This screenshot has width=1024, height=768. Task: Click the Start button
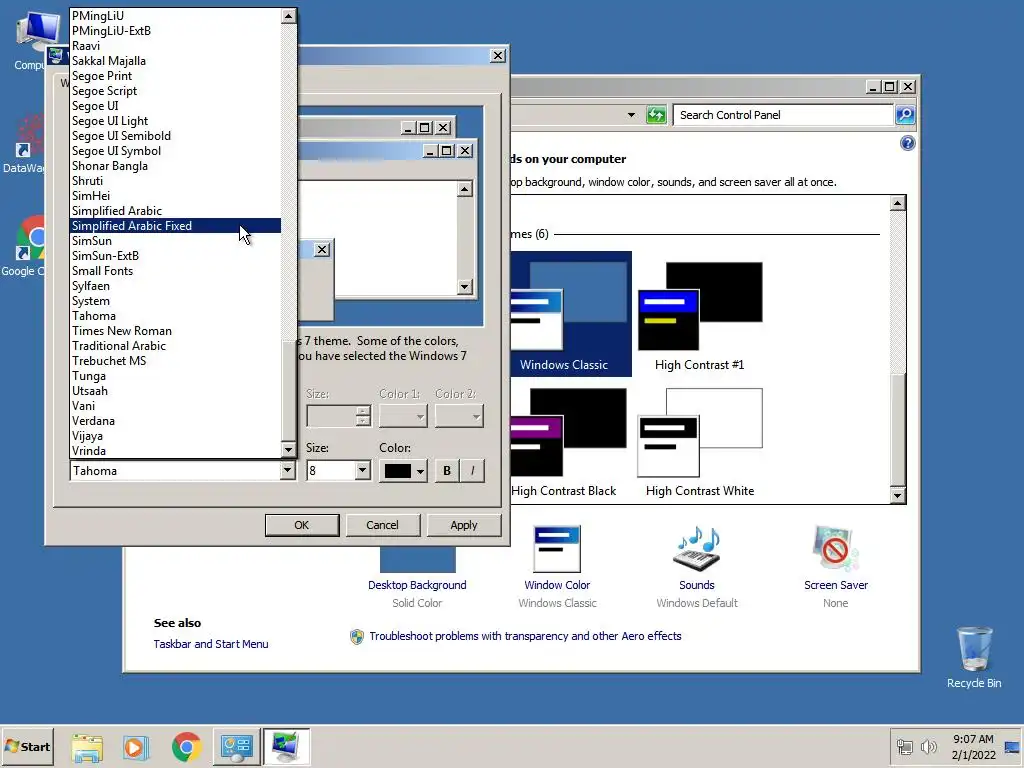click(27, 746)
